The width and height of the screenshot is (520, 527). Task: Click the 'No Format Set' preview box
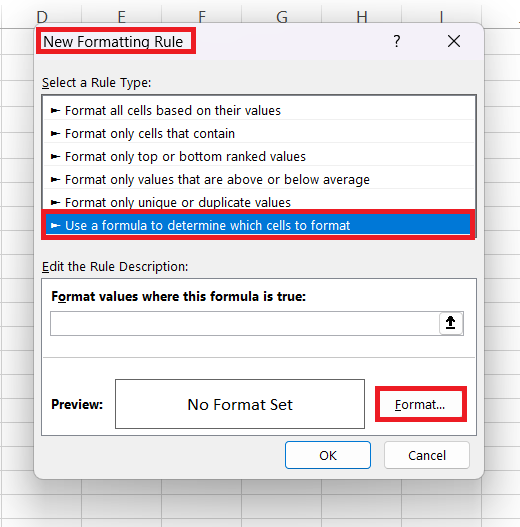[x=240, y=404]
